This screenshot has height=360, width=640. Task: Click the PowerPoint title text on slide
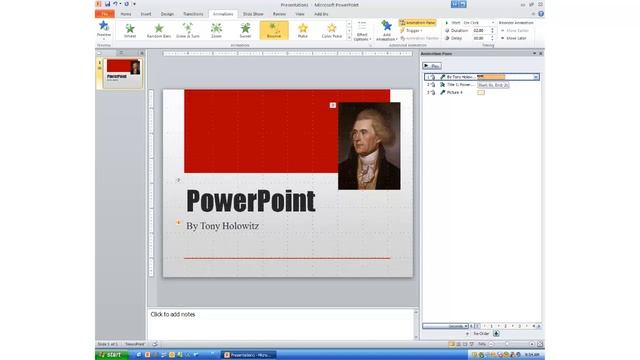click(251, 201)
